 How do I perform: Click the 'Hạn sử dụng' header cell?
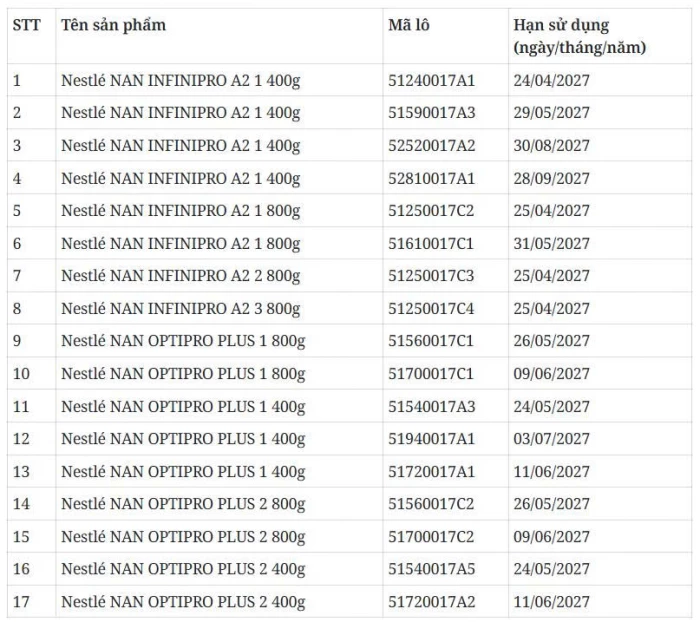point(561,26)
